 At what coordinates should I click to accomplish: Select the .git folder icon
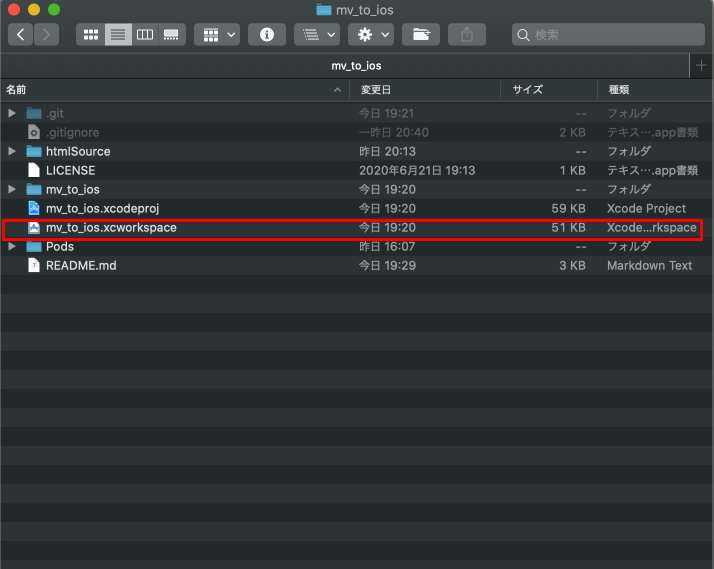[34, 113]
